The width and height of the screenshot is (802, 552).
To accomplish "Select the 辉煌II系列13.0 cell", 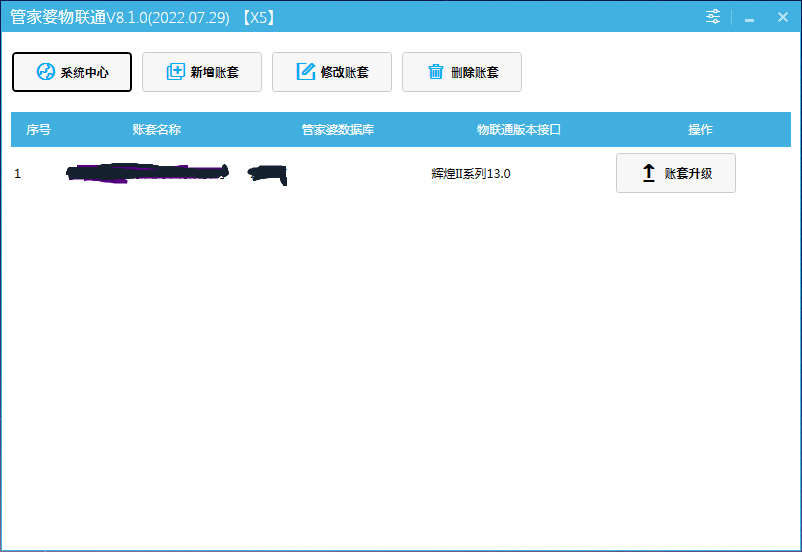I will tap(471, 174).
